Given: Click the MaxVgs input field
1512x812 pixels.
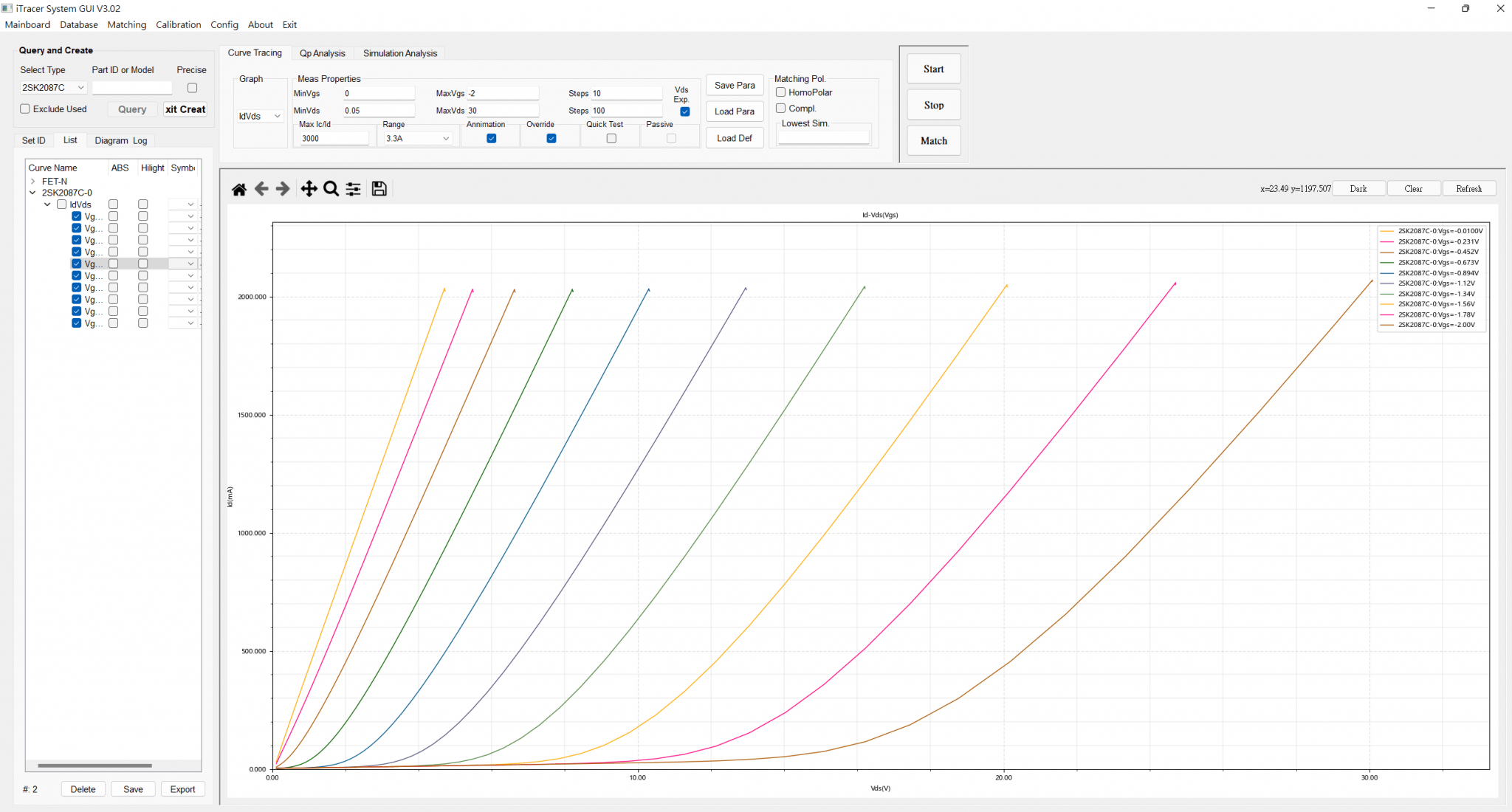Looking at the screenshot, I should point(503,93).
